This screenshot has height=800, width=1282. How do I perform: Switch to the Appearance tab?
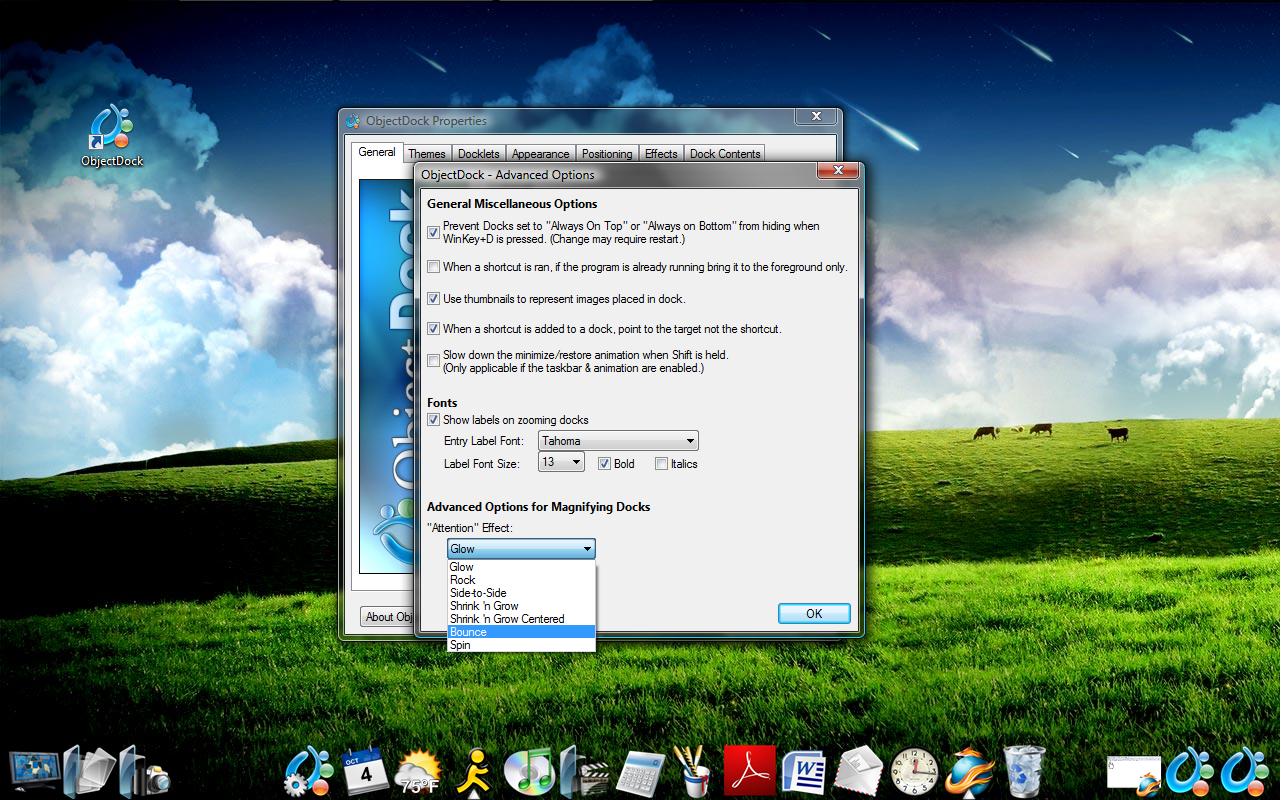(541, 154)
